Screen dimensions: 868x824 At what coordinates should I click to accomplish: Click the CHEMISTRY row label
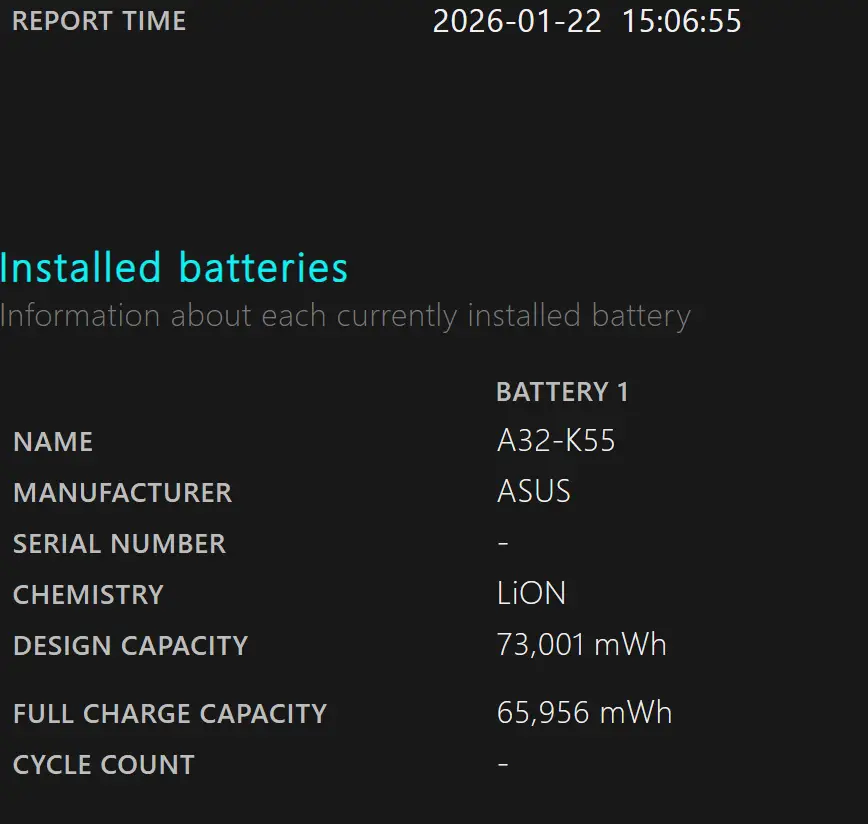(88, 595)
